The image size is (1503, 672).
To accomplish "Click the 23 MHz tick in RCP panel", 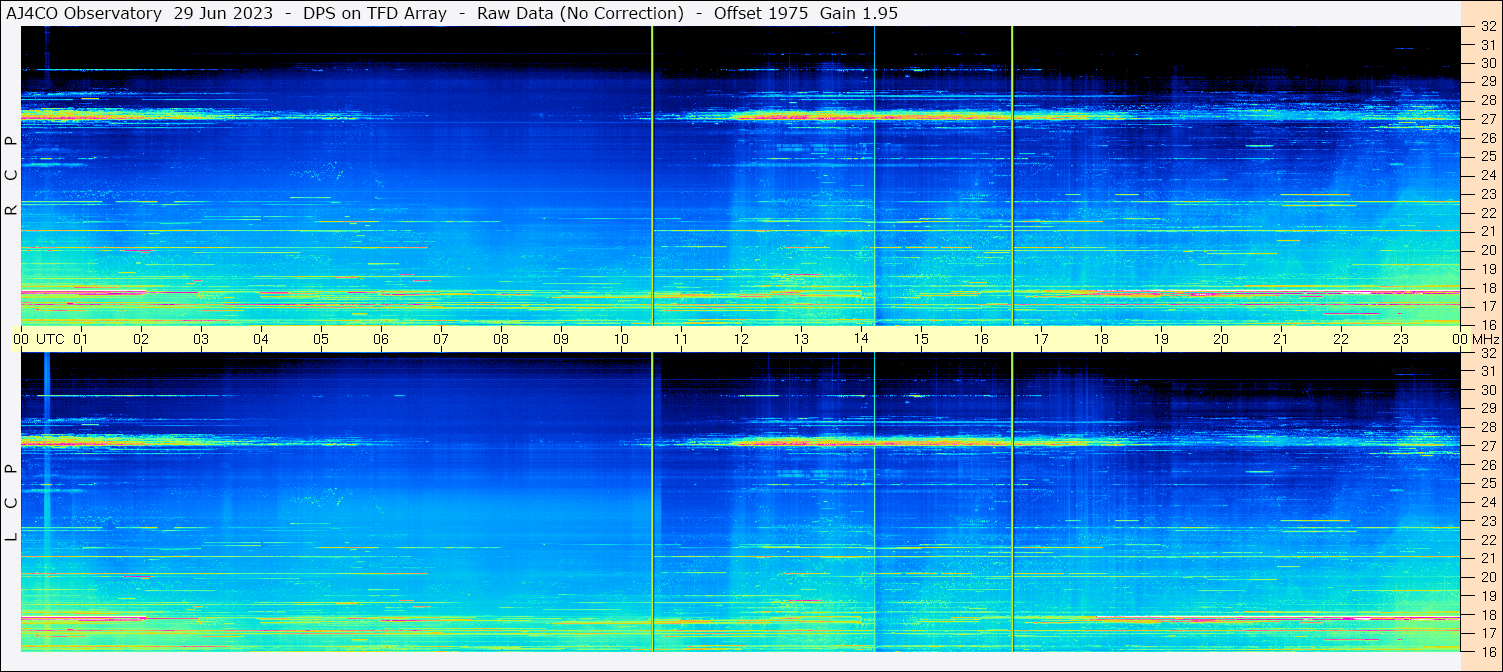I will tap(1488, 194).
